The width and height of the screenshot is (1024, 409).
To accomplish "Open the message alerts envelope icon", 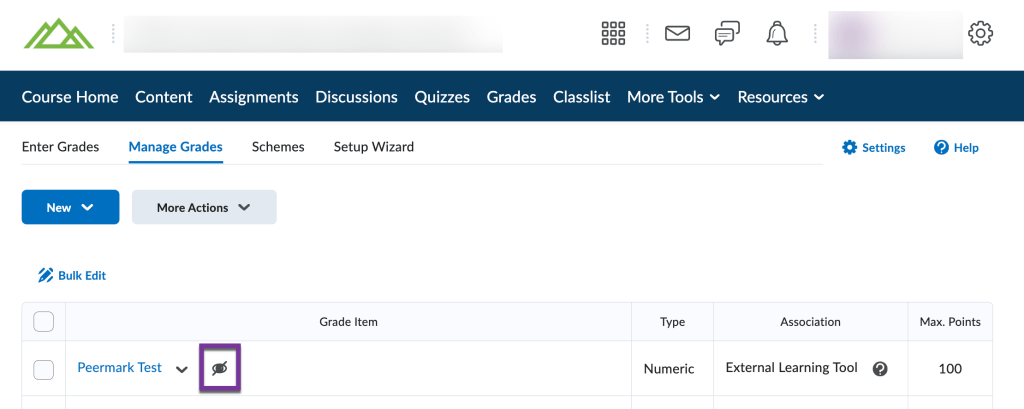I will pos(678,34).
